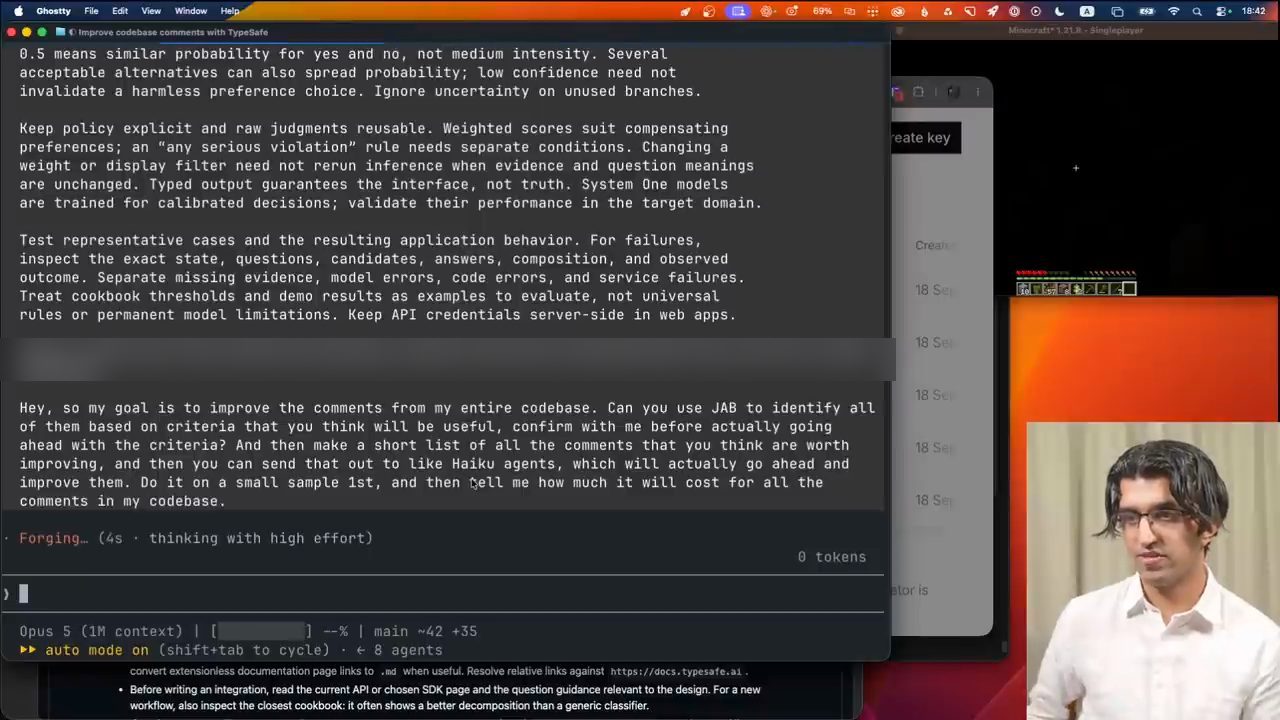Click the rocket icon in menu bar

point(992,11)
